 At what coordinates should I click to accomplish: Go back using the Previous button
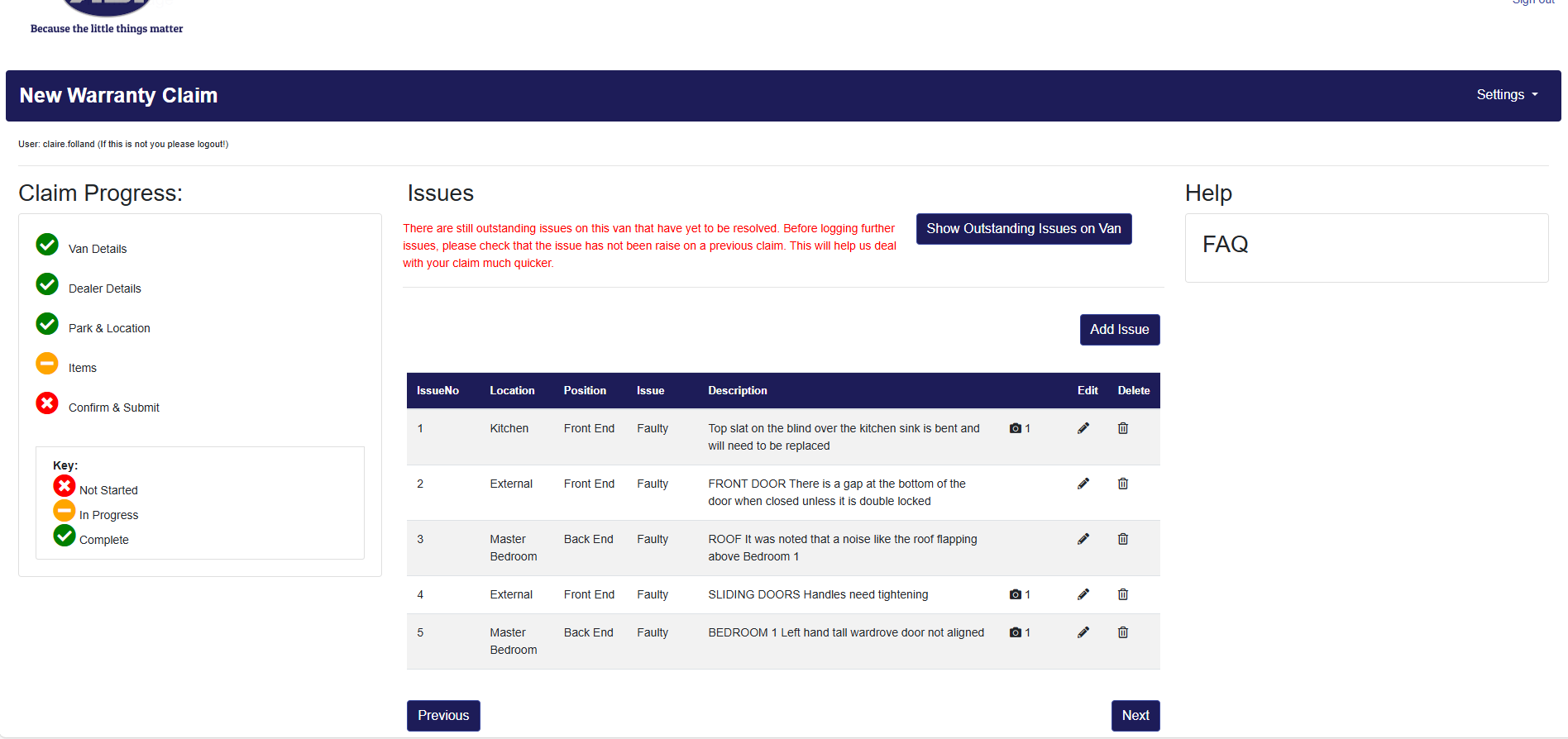443,716
